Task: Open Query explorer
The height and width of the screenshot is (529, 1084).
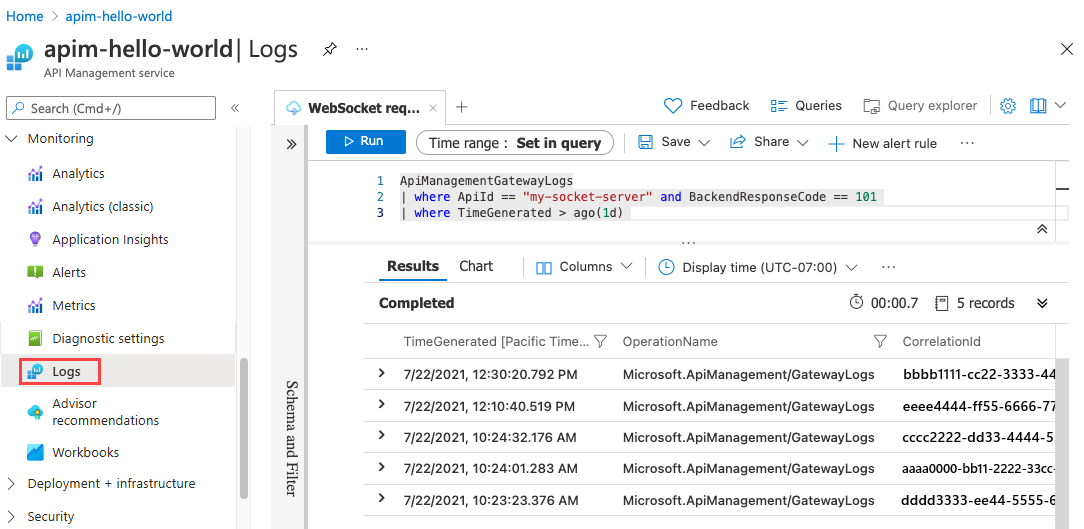Action: click(x=920, y=106)
